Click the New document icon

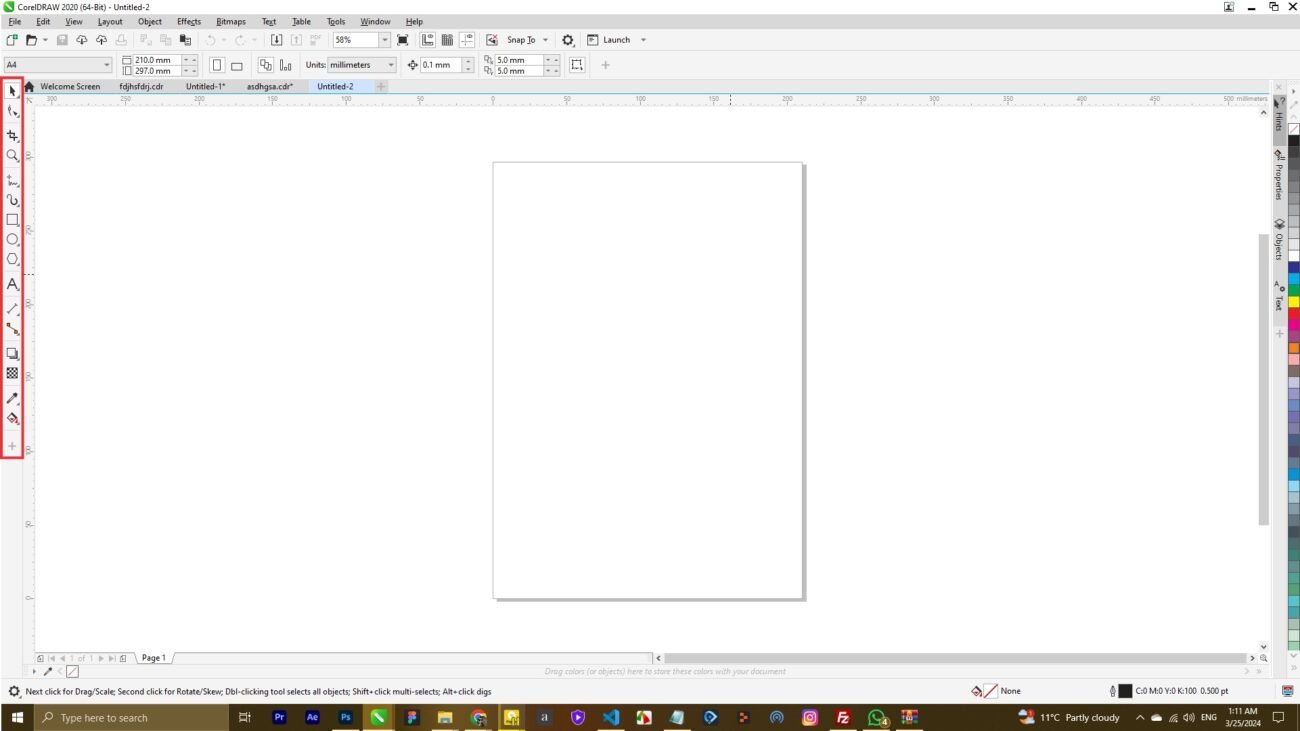[12, 40]
